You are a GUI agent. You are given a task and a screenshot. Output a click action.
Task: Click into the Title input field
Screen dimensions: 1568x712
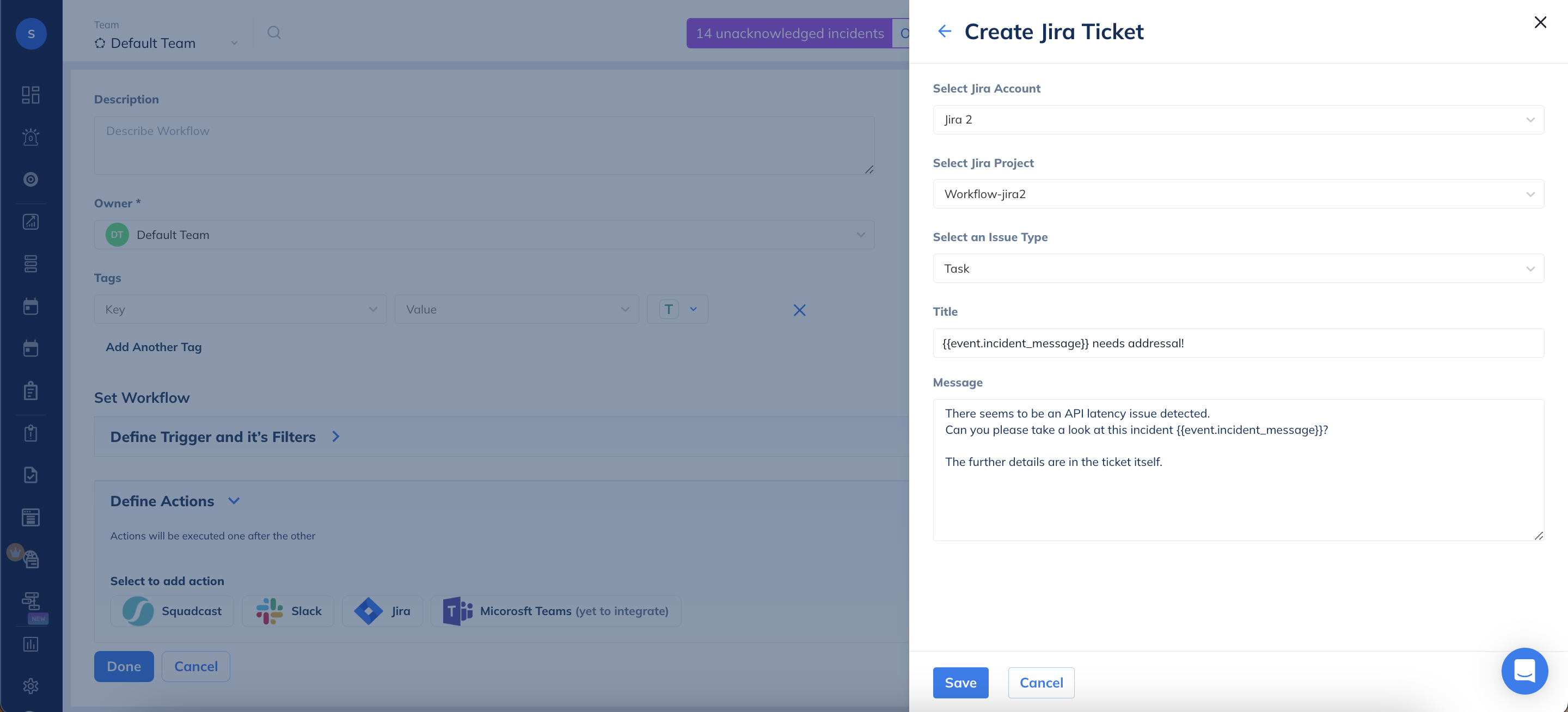1238,343
